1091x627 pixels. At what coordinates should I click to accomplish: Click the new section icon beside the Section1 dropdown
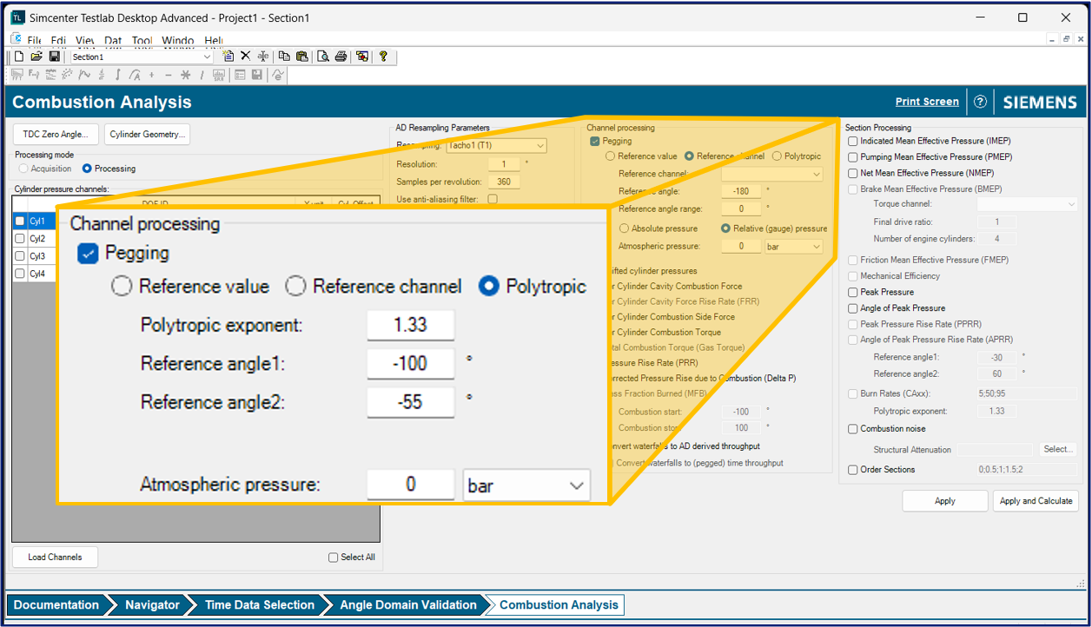coord(228,56)
